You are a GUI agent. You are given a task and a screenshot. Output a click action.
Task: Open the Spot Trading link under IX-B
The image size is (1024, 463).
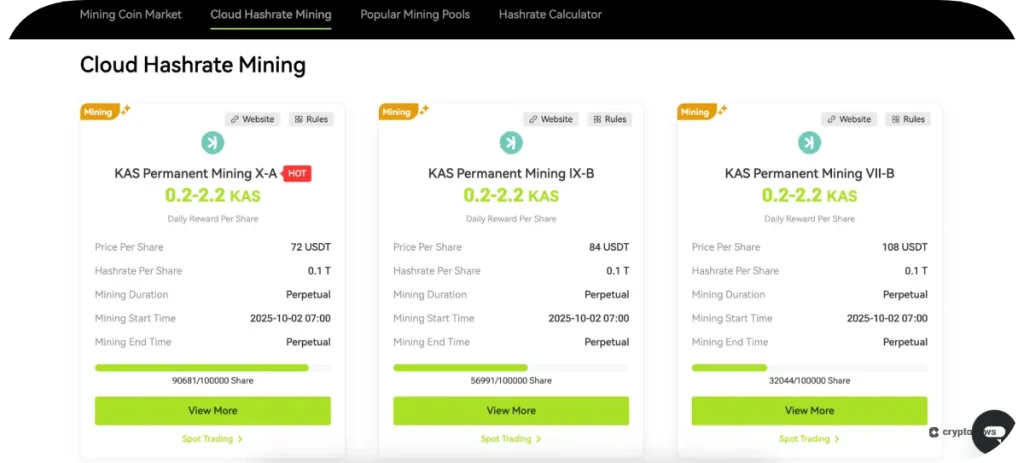(511, 439)
